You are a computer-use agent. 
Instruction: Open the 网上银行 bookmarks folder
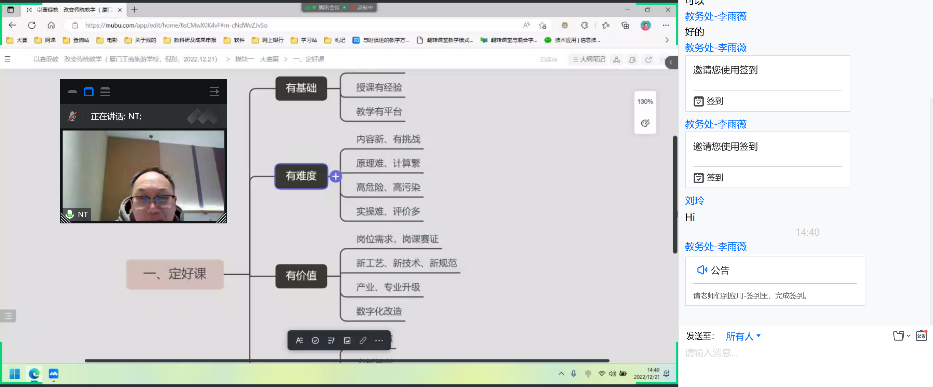[x=268, y=40]
